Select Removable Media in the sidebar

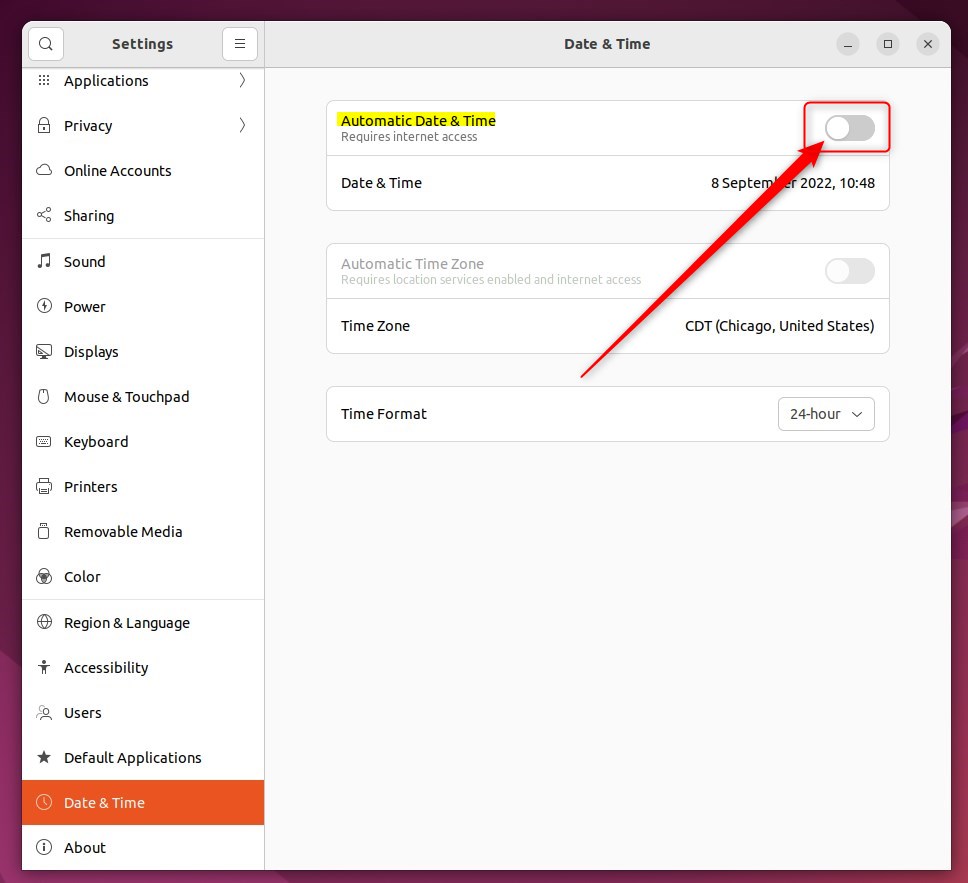pyautogui.click(x=143, y=532)
